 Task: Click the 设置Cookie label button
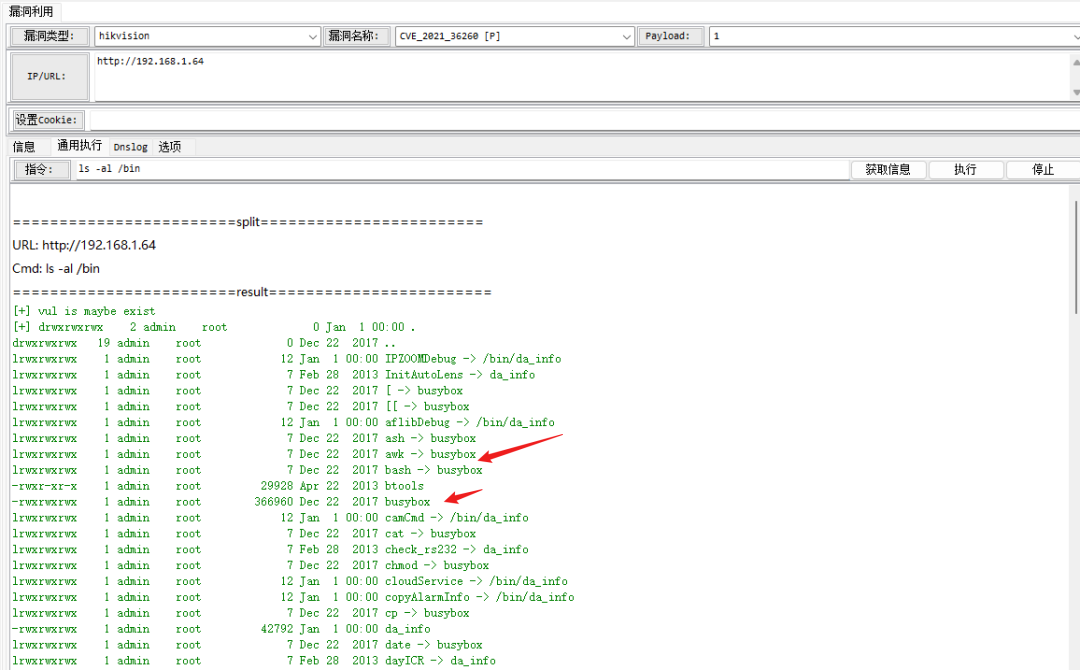click(48, 120)
